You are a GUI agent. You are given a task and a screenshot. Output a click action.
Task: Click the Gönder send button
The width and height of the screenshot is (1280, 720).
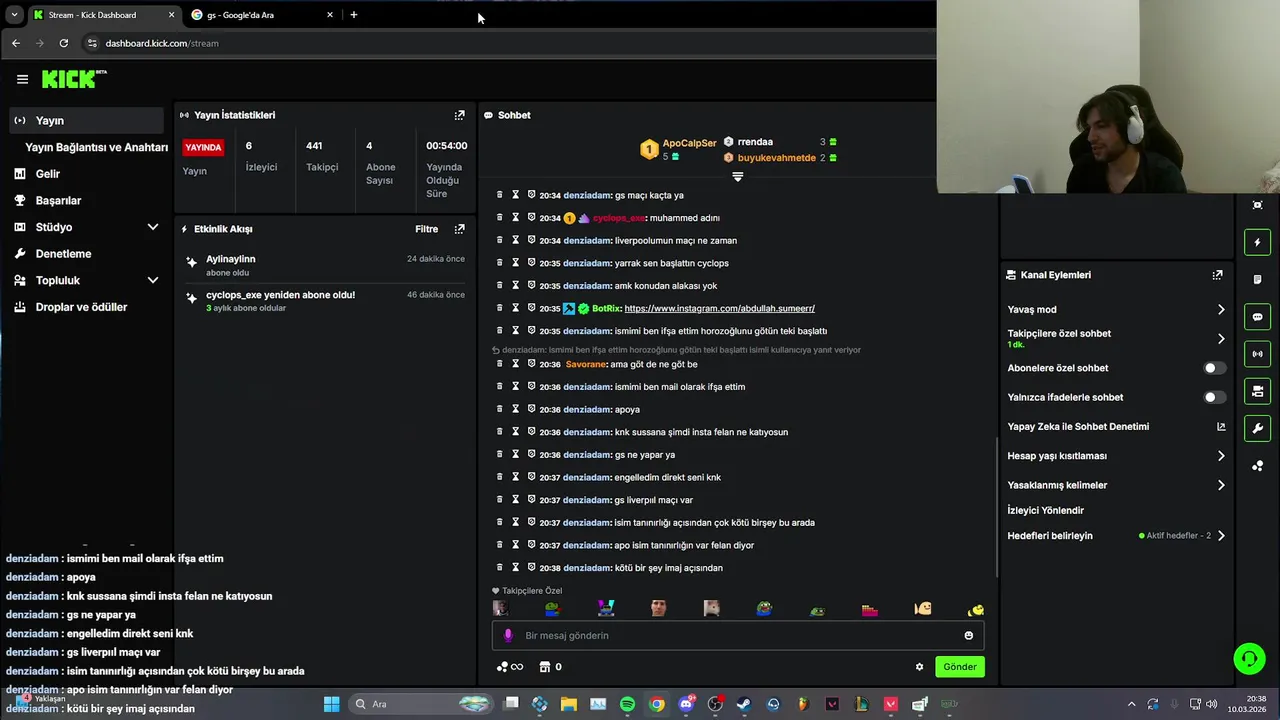point(959,667)
